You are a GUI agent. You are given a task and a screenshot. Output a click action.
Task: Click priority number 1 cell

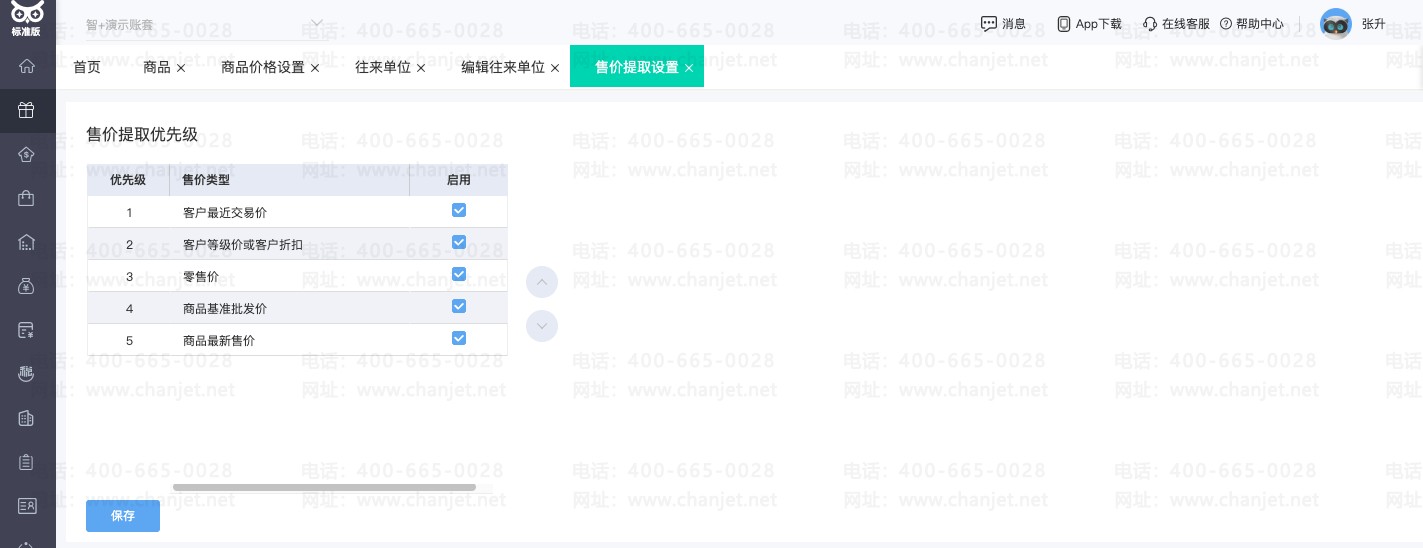(129, 212)
